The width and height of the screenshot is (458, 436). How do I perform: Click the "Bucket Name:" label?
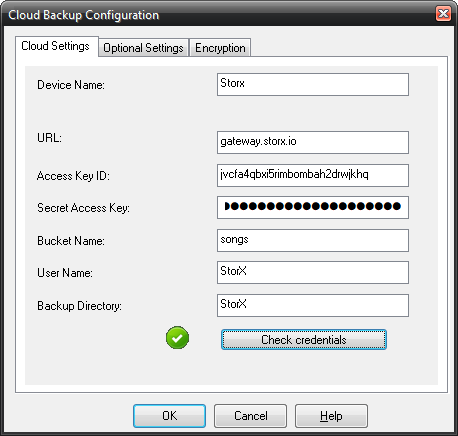coord(71,241)
